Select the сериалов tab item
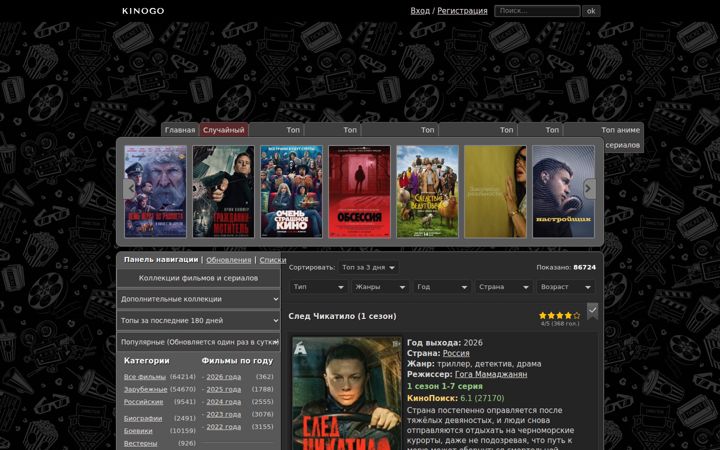 coord(622,145)
